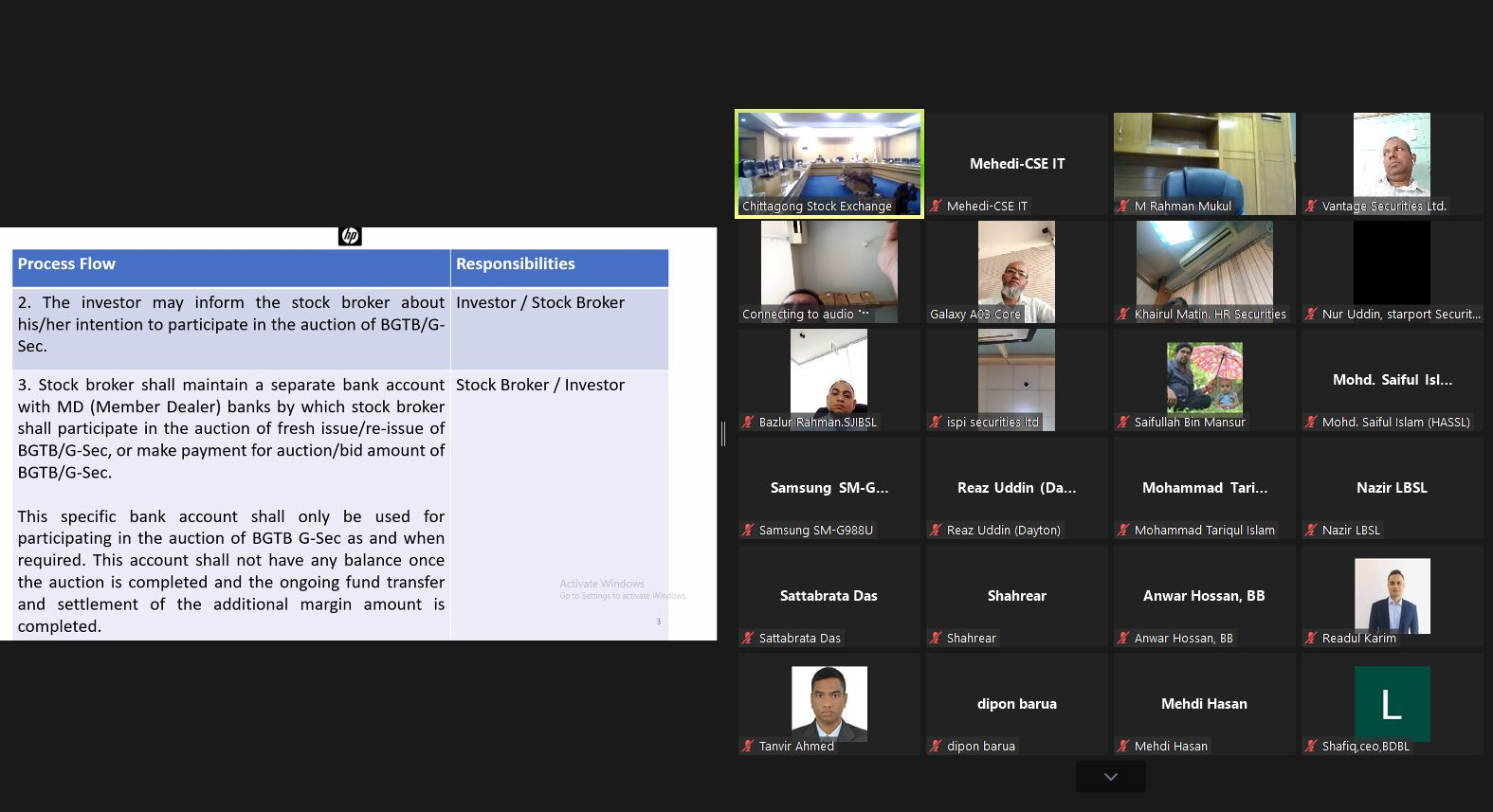Screen dimensions: 1493x812
Task: Click muted mic icon beside Reaz Uddin (Dayton)
Action: [937, 530]
